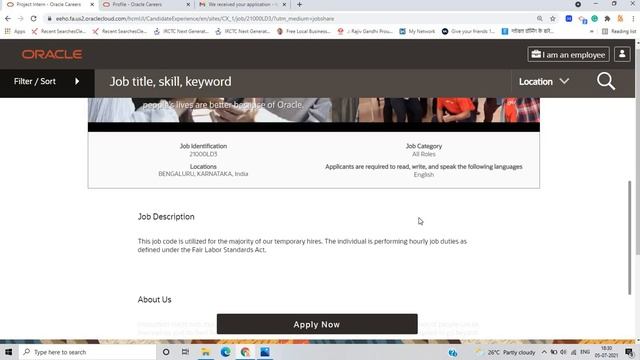Viewport: 640px width, 360px height.
Task: Click the Oracle logo
Action: click(52, 54)
